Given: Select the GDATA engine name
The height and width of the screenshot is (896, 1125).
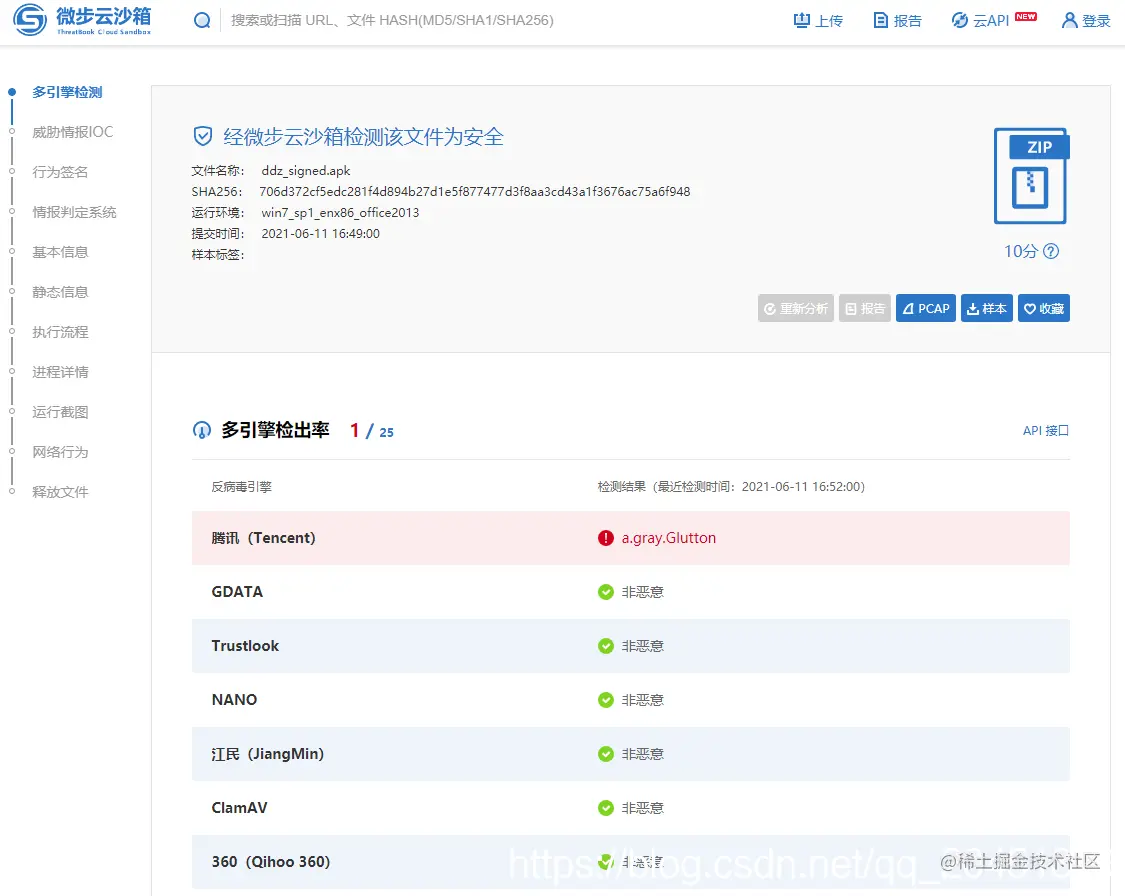Looking at the screenshot, I should click(x=237, y=592).
